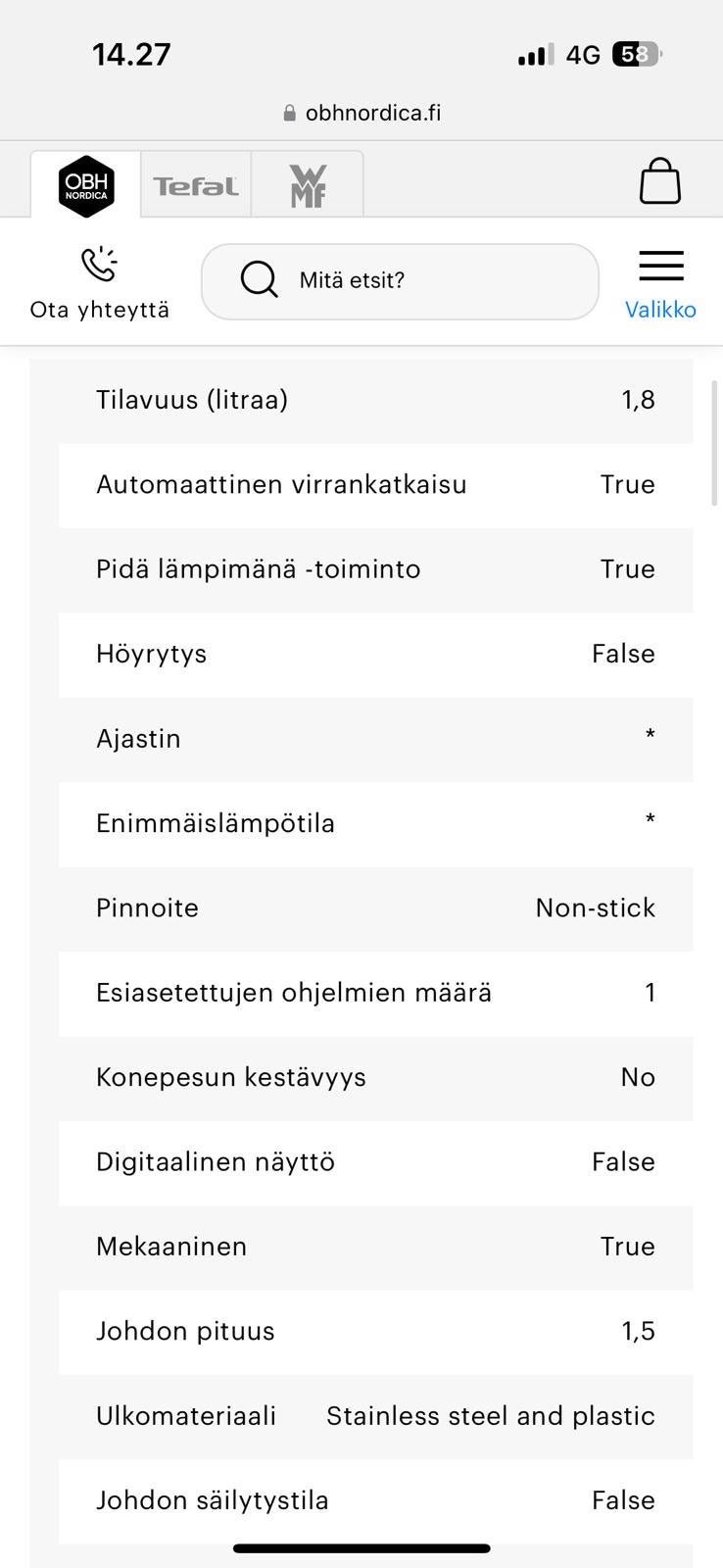Viewport: 723px width, 1568px height.
Task: Click the "Non-stick" value in Pinnoite row
Action: coord(595,907)
